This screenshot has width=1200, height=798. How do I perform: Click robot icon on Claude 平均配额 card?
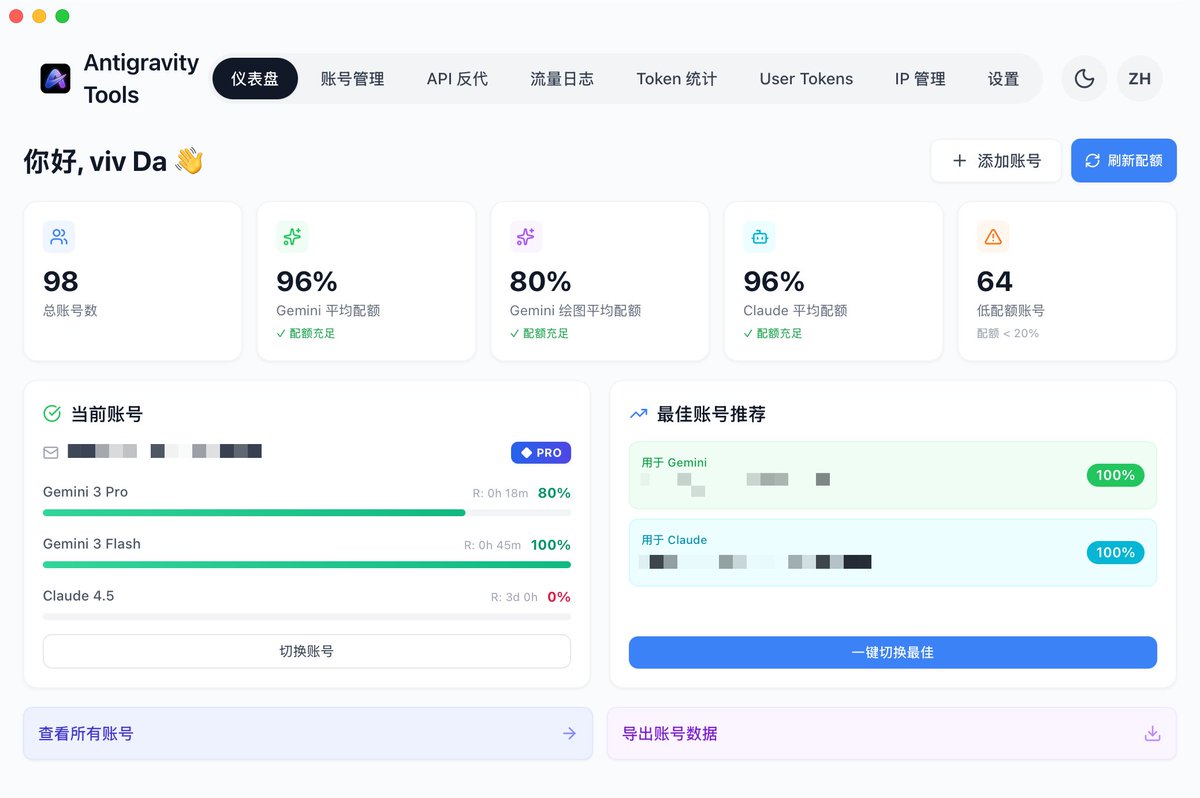point(759,237)
